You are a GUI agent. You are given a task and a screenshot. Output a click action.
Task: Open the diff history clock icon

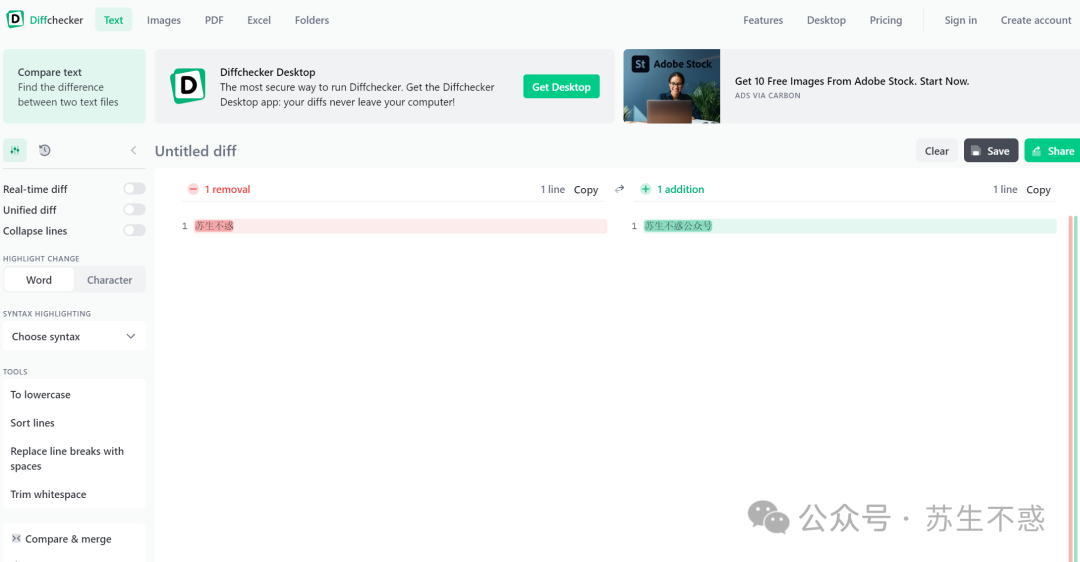coord(45,150)
